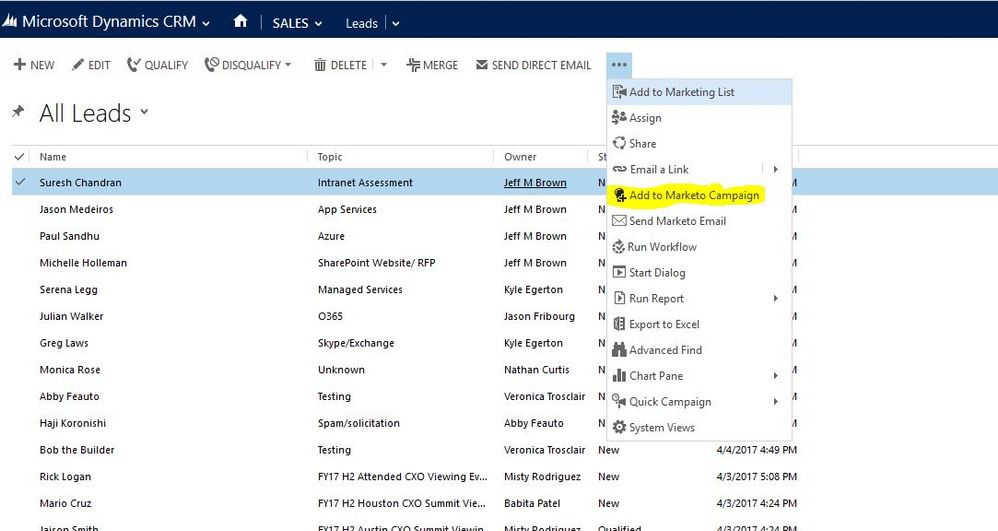The width and height of the screenshot is (998, 531).
Task: Select Export to Excel
Action: click(699, 324)
